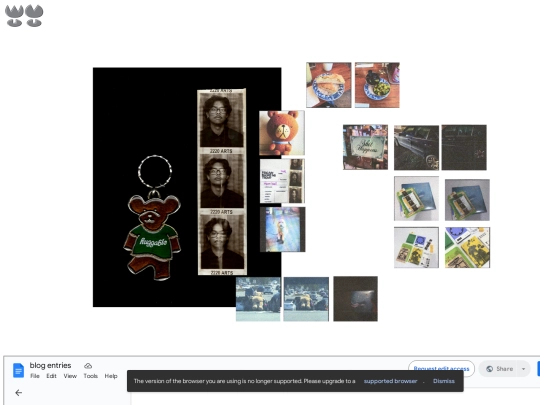
Task: Open the large bear keychain photobooth image
Action: (x=187, y=187)
